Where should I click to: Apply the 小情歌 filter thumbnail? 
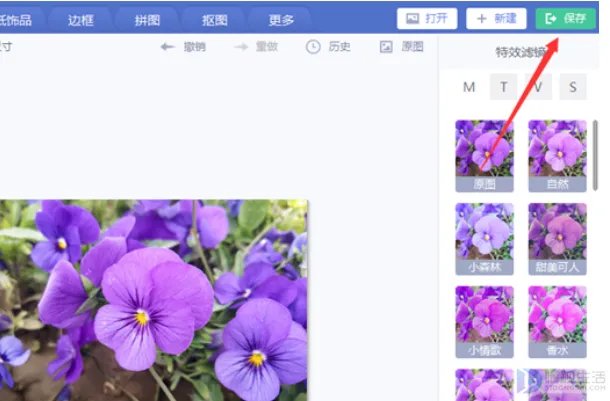484,322
